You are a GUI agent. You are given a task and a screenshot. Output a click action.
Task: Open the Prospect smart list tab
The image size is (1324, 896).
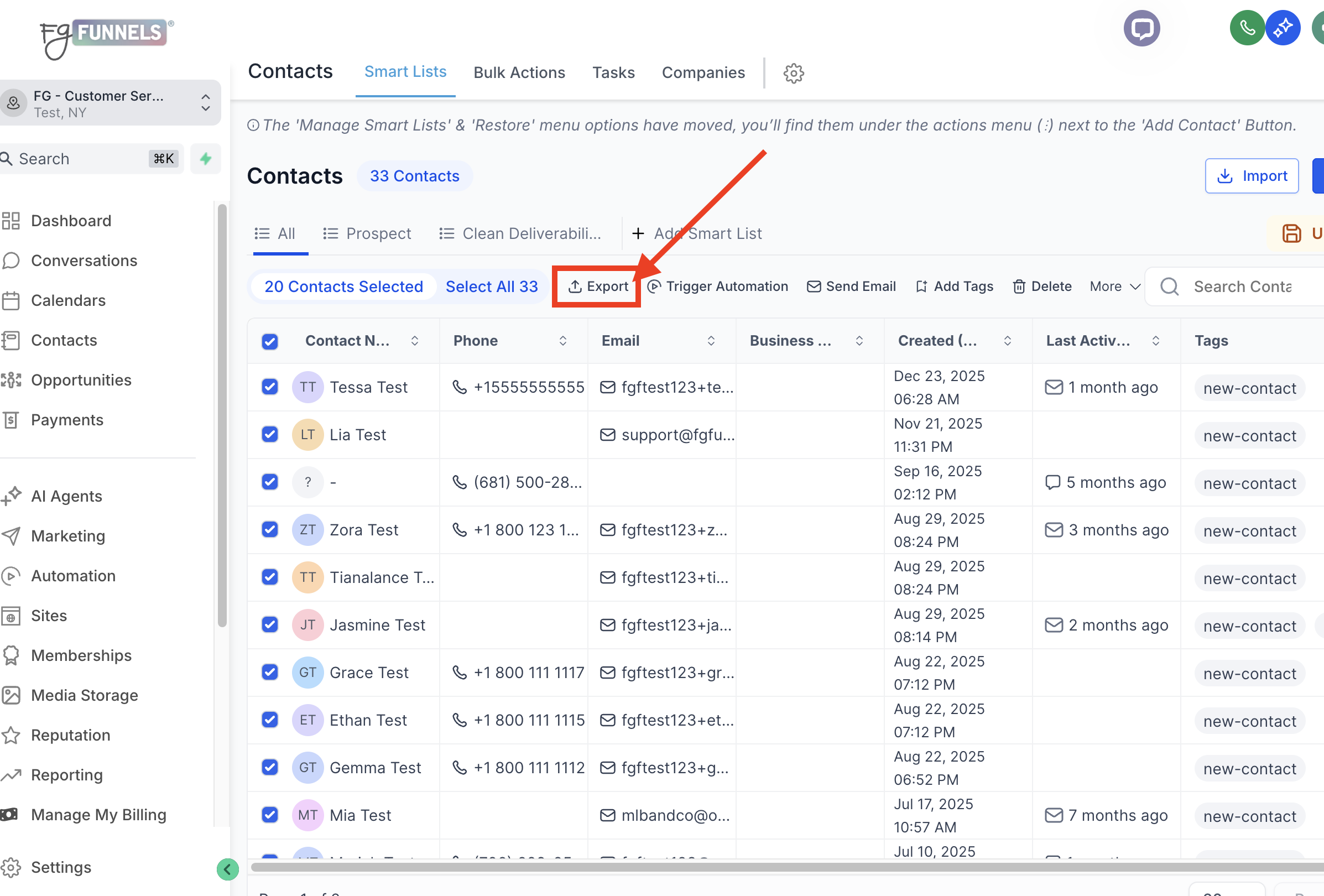(367, 233)
